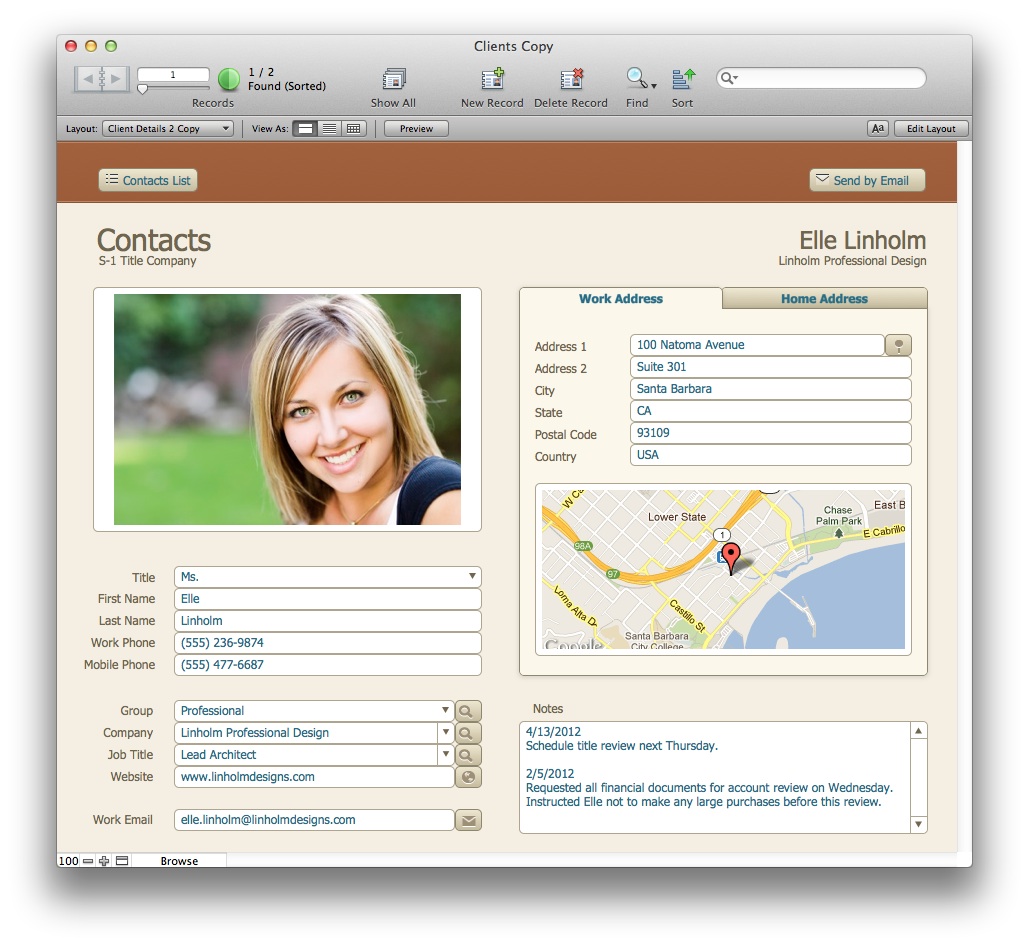Open the Find magnifier tool
Image resolution: width=1029 pixels, height=946 pixels.
635,80
